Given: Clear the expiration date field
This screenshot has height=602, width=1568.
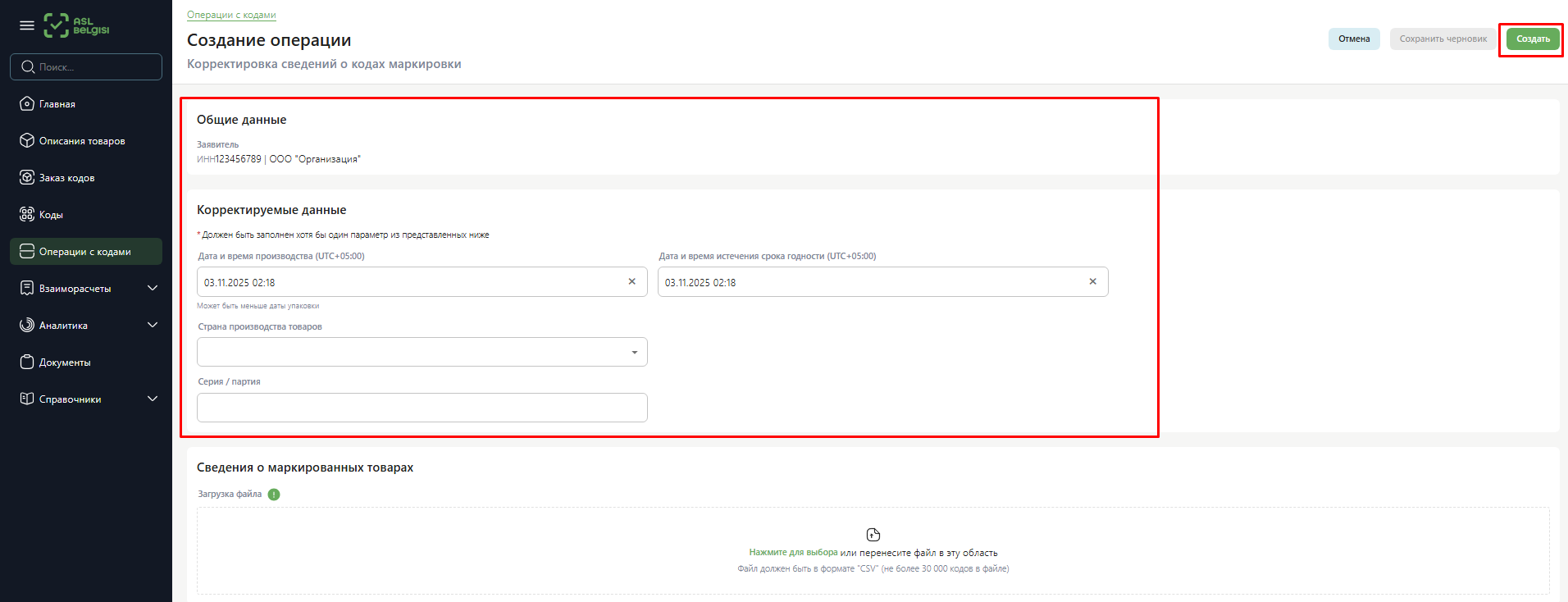Looking at the screenshot, I should 1092,281.
